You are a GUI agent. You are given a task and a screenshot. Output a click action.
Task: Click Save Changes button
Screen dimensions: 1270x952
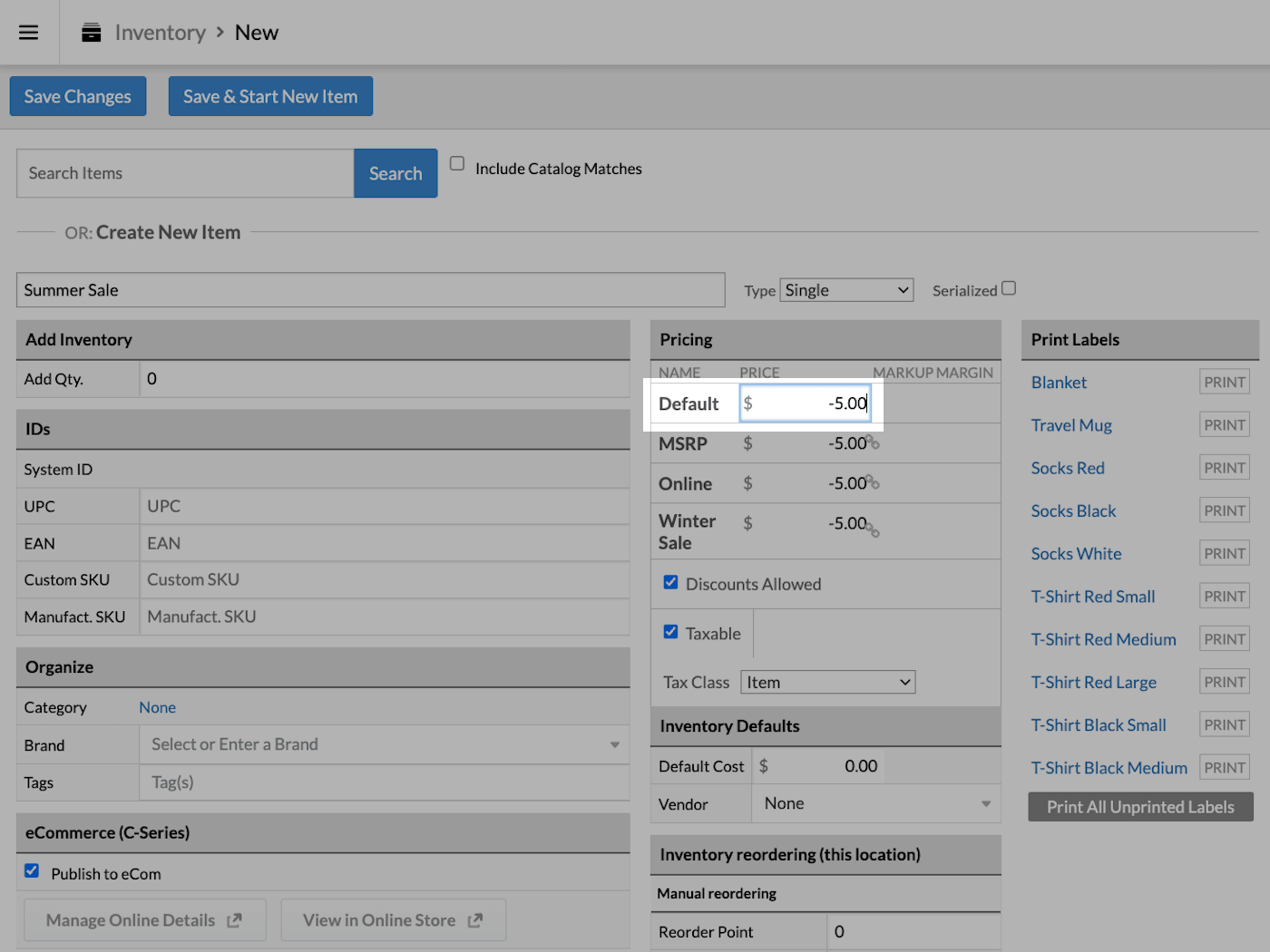pos(78,96)
